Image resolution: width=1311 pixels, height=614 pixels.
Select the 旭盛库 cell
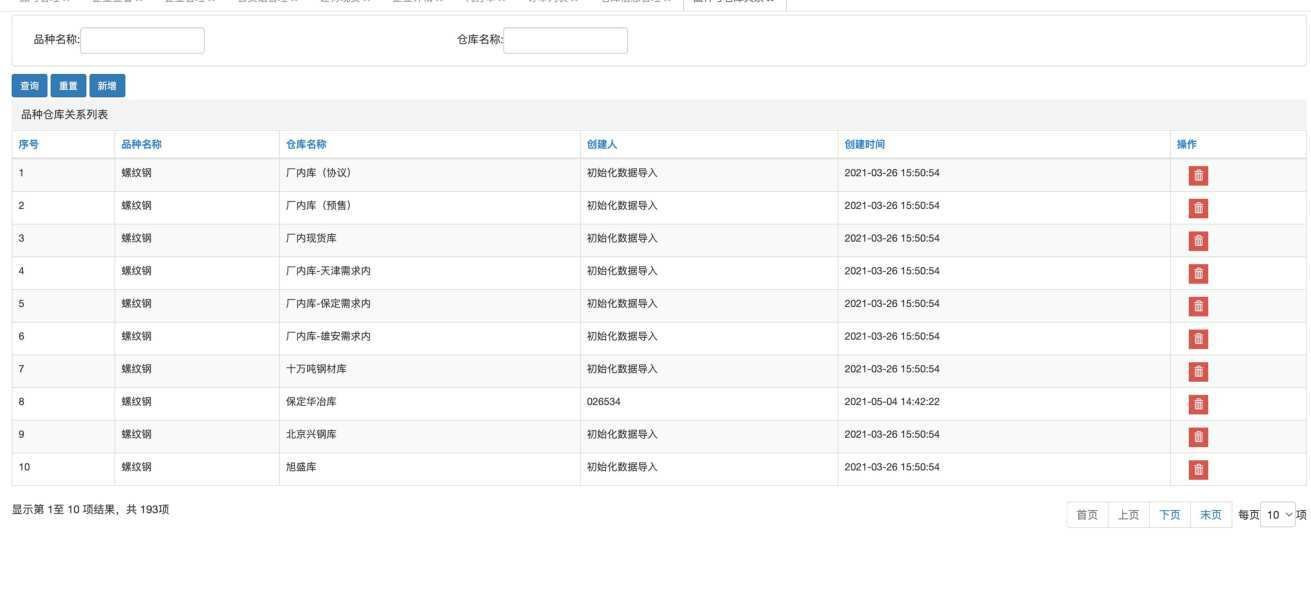[x=430, y=467]
